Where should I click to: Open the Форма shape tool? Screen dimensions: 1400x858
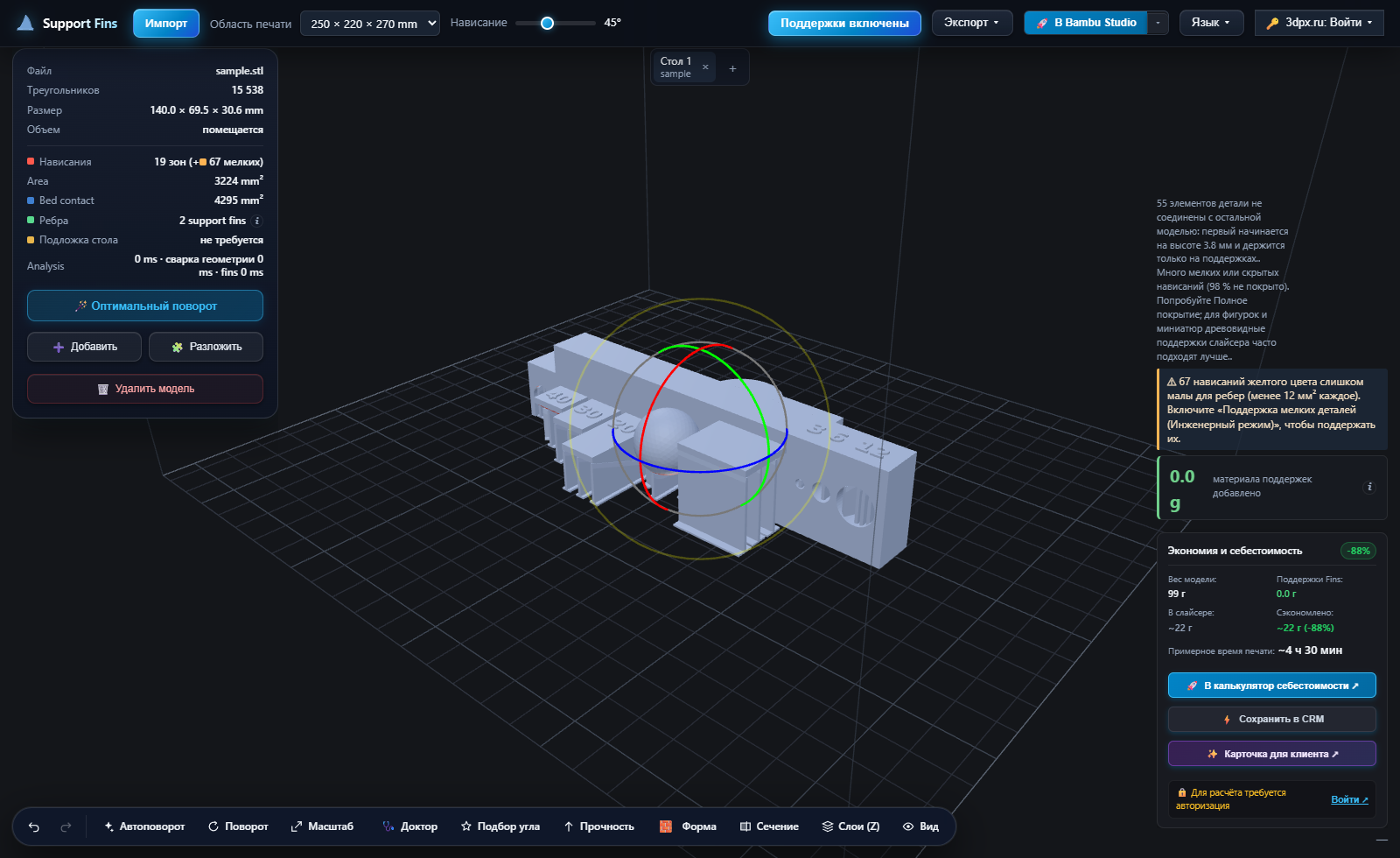pos(688,826)
